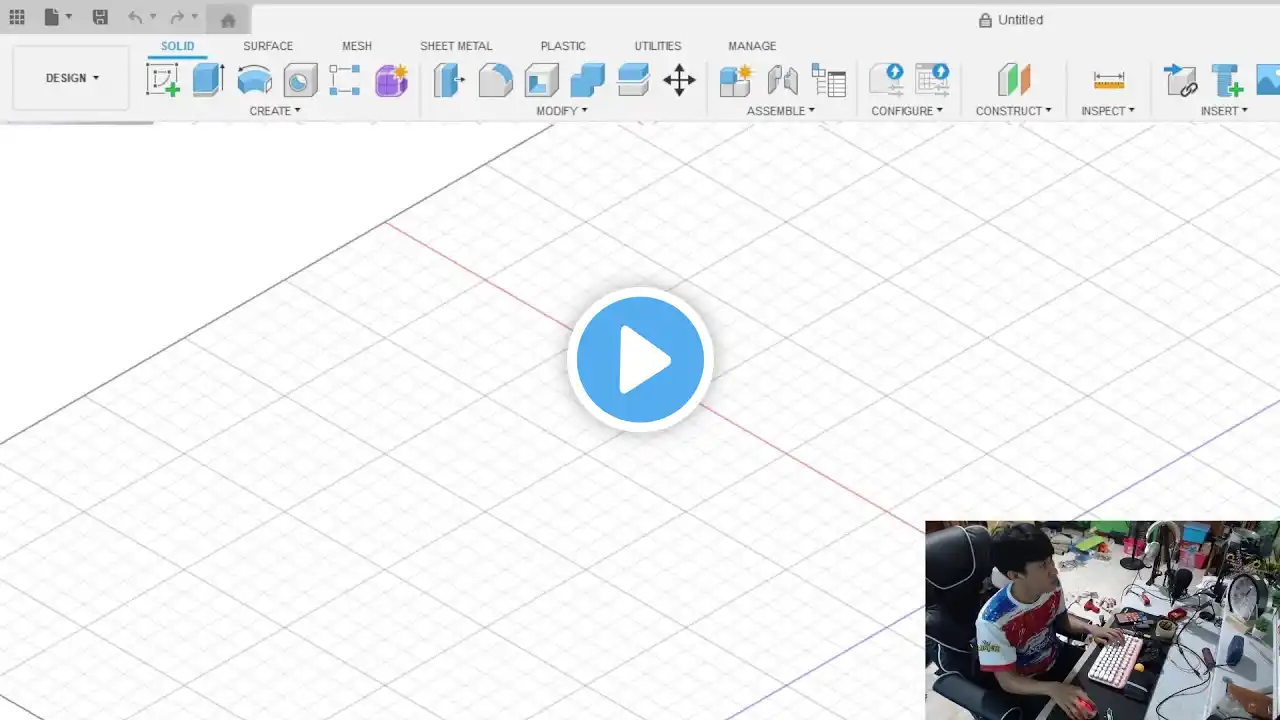Expand the INSERT menu

1224,111
